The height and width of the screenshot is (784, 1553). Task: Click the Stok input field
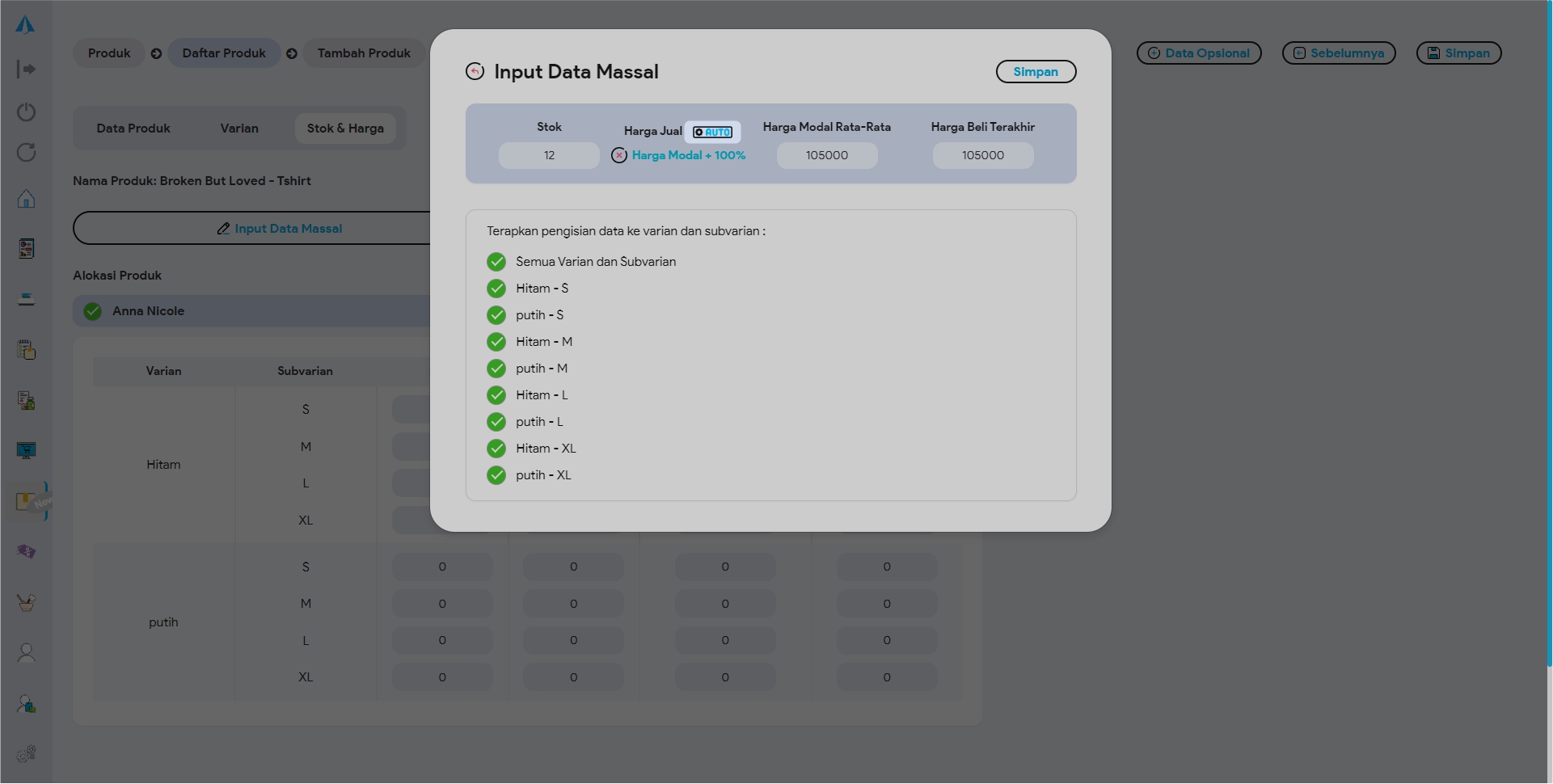pos(549,155)
